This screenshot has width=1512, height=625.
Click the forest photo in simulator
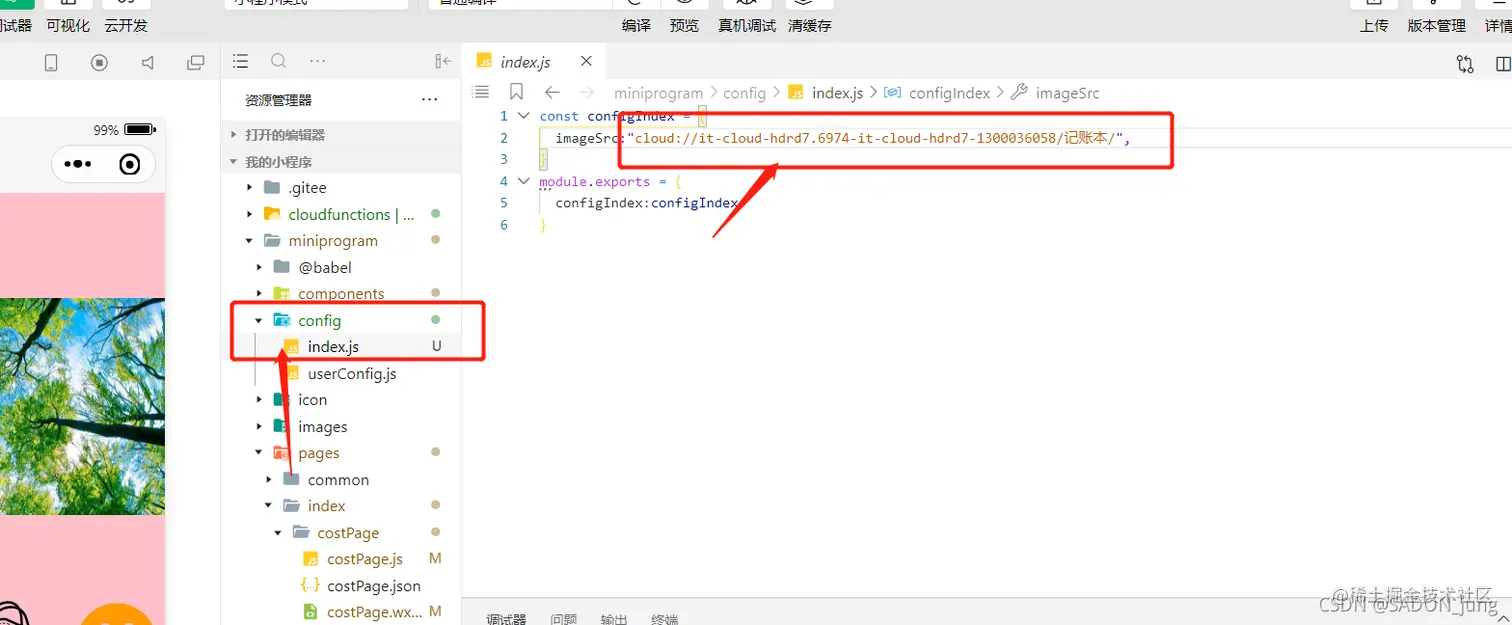(82, 406)
